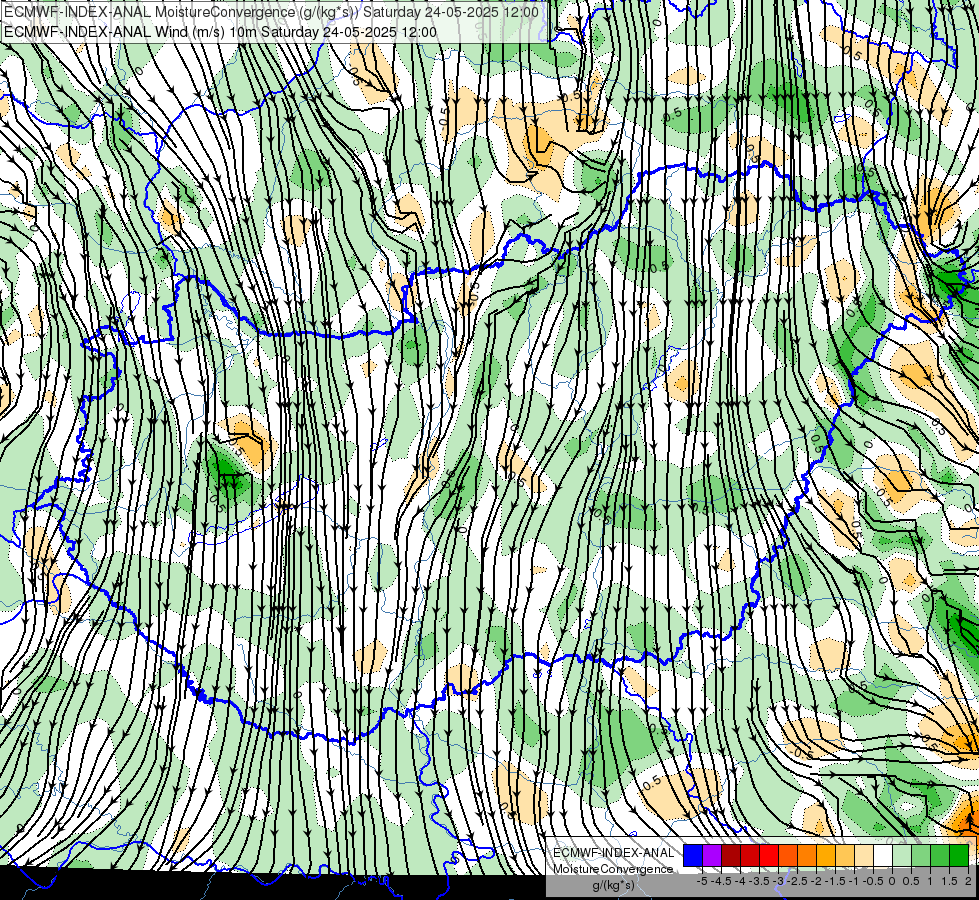Select the pale peach swatch between -1 and -0.5
Image resolution: width=979 pixels, height=900 pixels.
(x=864, y=855)
